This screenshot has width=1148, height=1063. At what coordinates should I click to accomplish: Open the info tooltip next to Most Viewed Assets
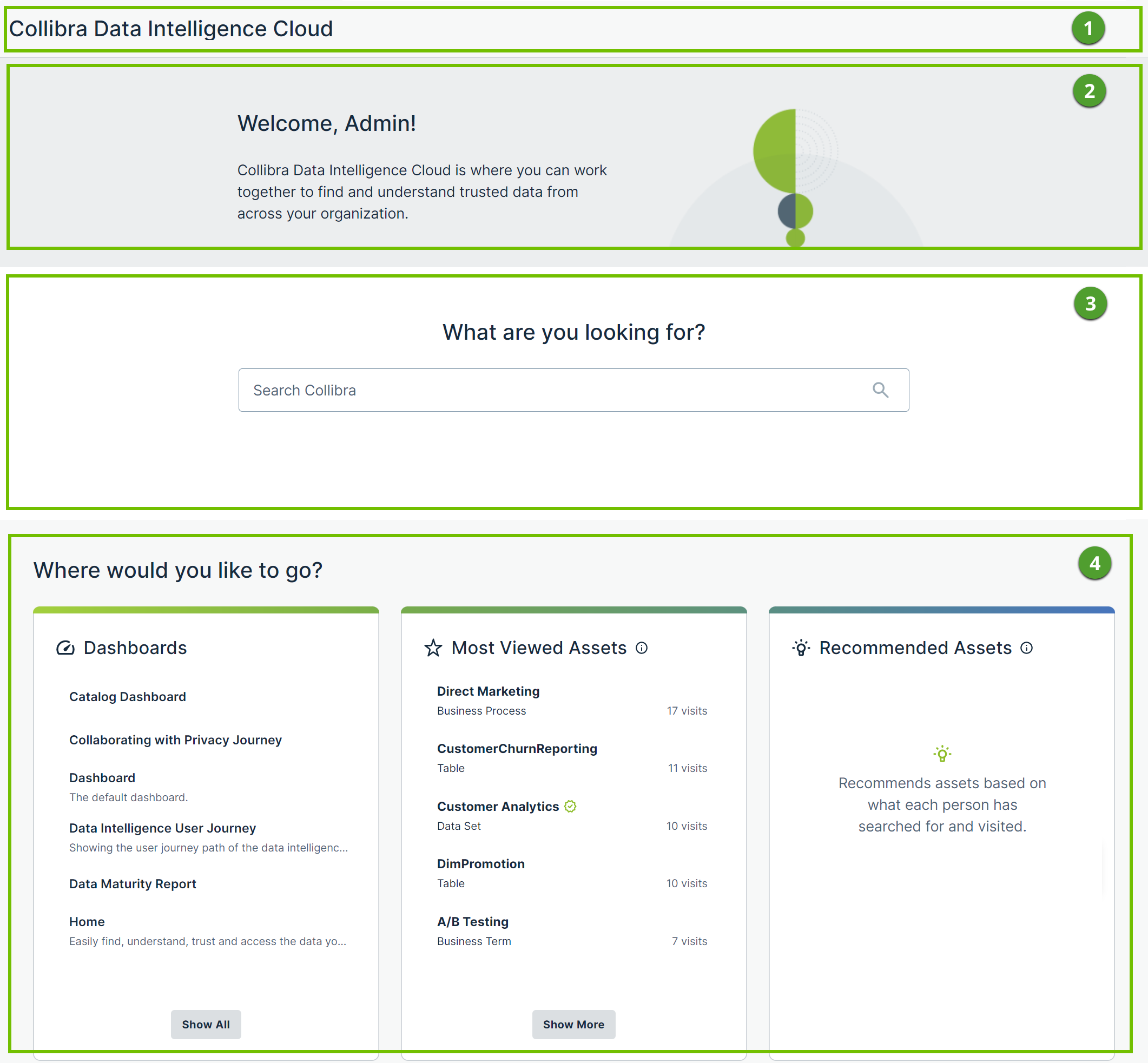coord(643,648)
